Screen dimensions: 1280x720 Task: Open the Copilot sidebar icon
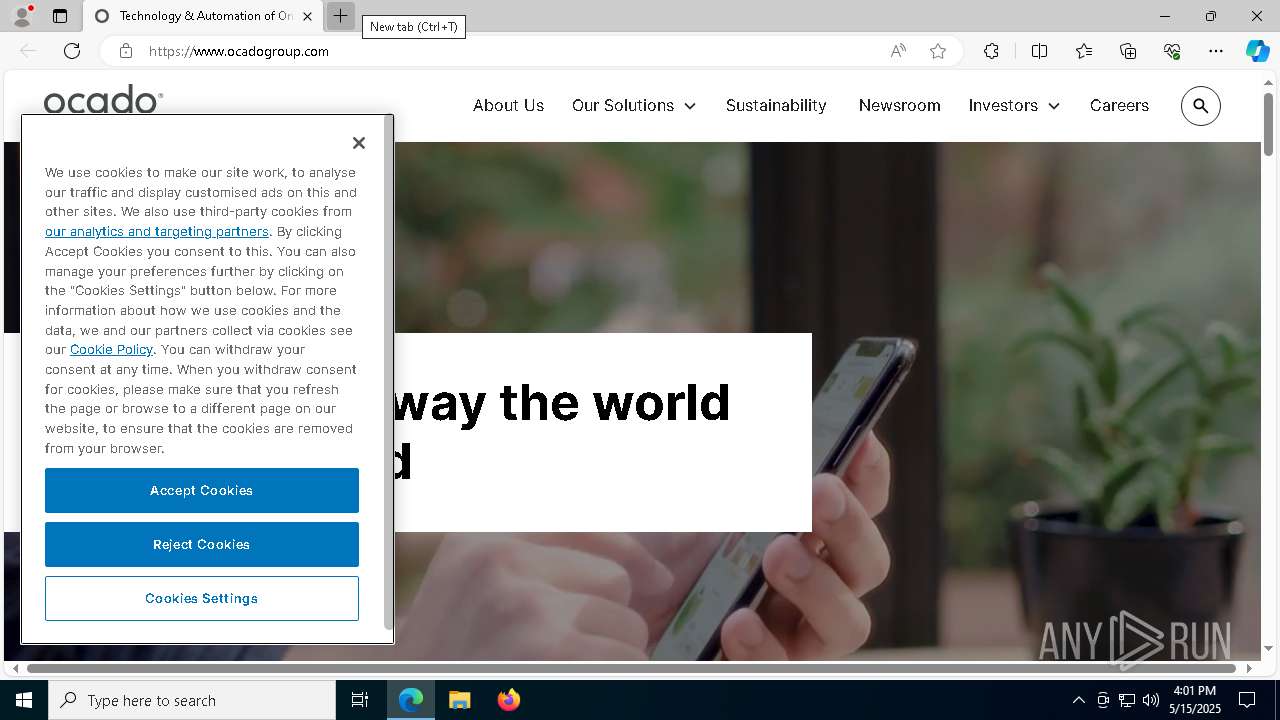(x=1257, y=51)
